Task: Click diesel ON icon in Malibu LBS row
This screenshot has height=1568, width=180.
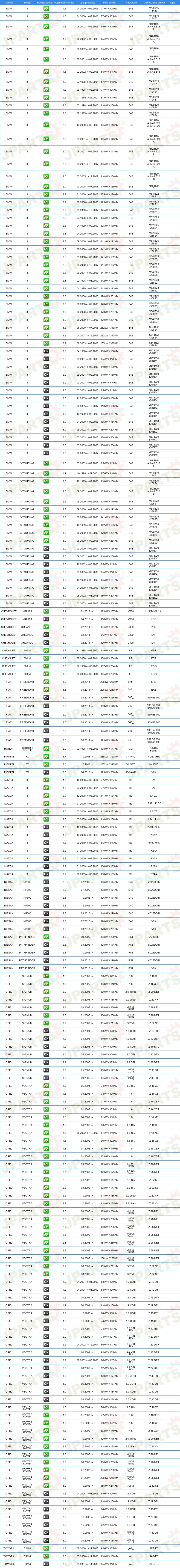Action: pos(46,619)
